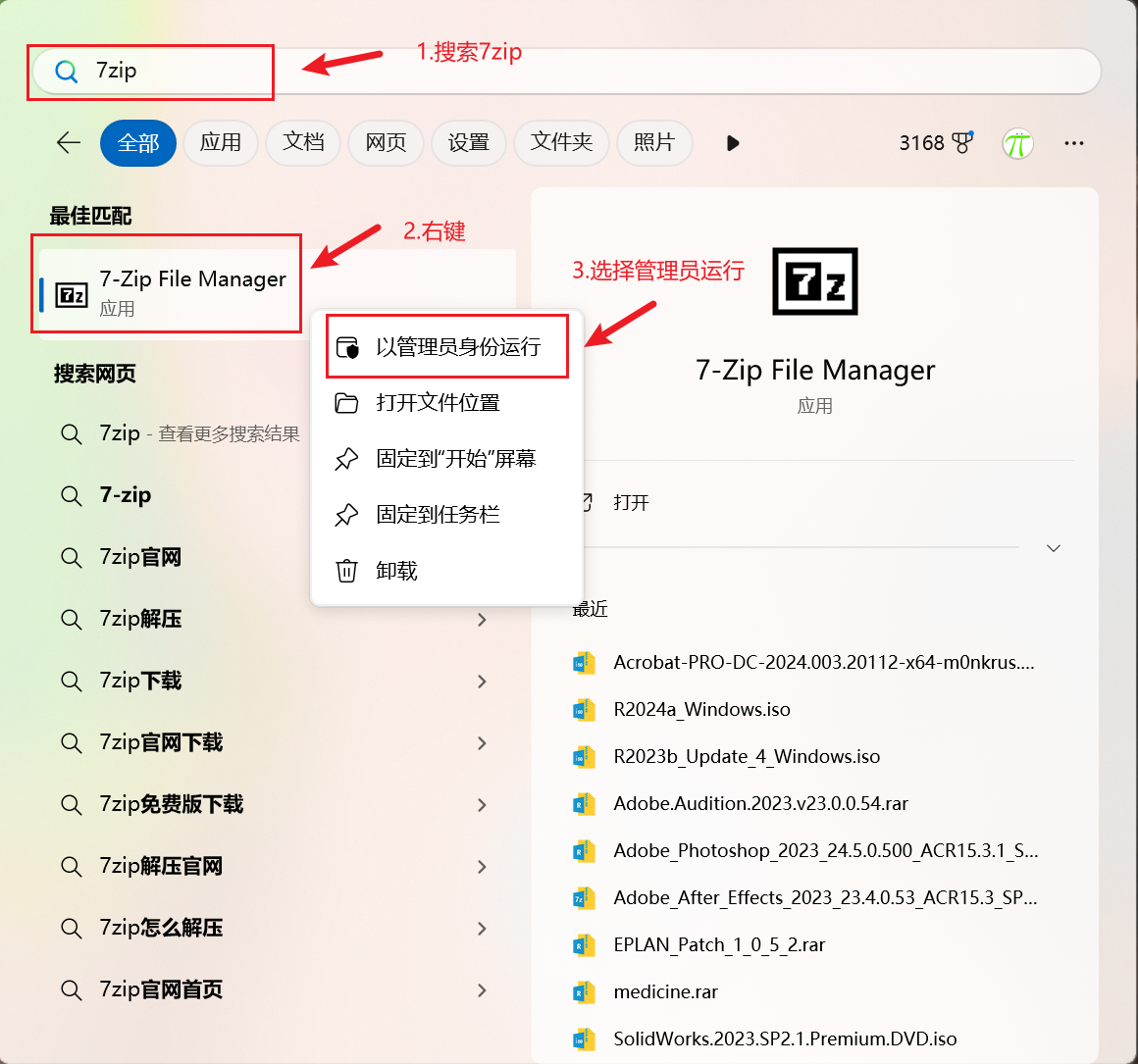Click the 7zip search input field
Screen dimensions: 1138x1064
[x=567, y=71]
